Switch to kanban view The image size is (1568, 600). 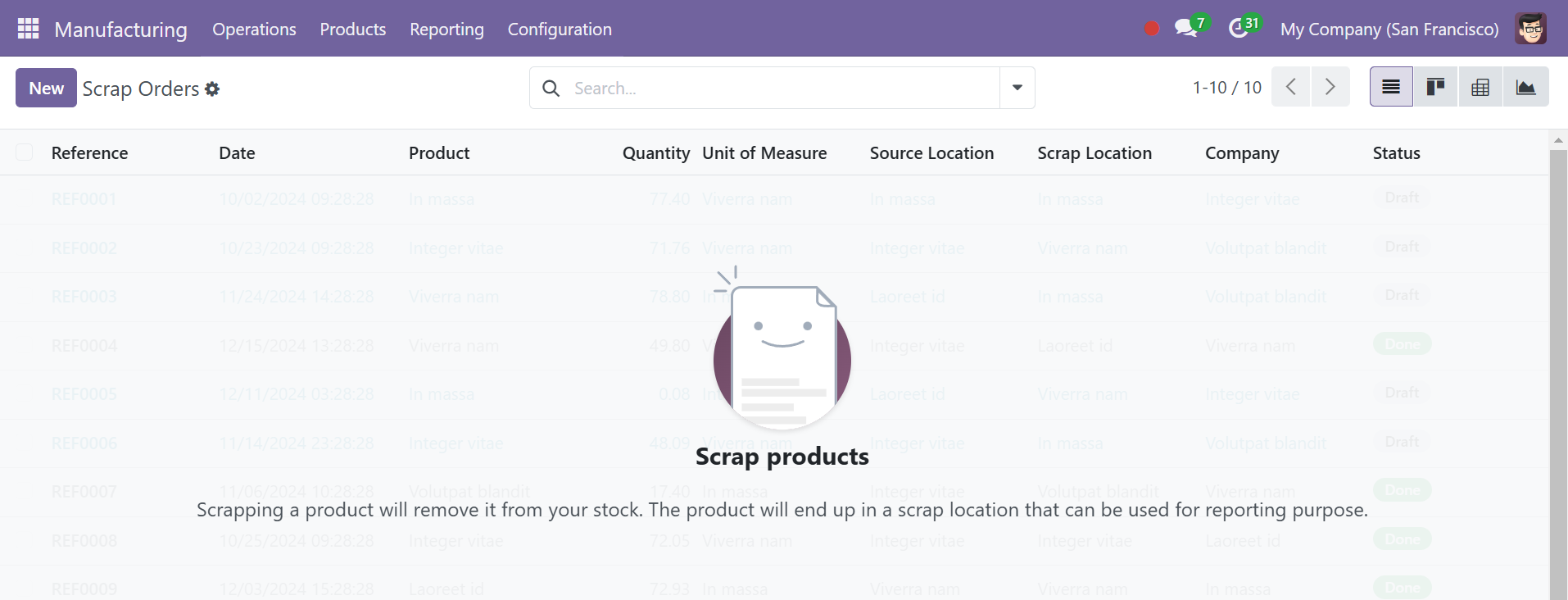tap(1435, 87)
